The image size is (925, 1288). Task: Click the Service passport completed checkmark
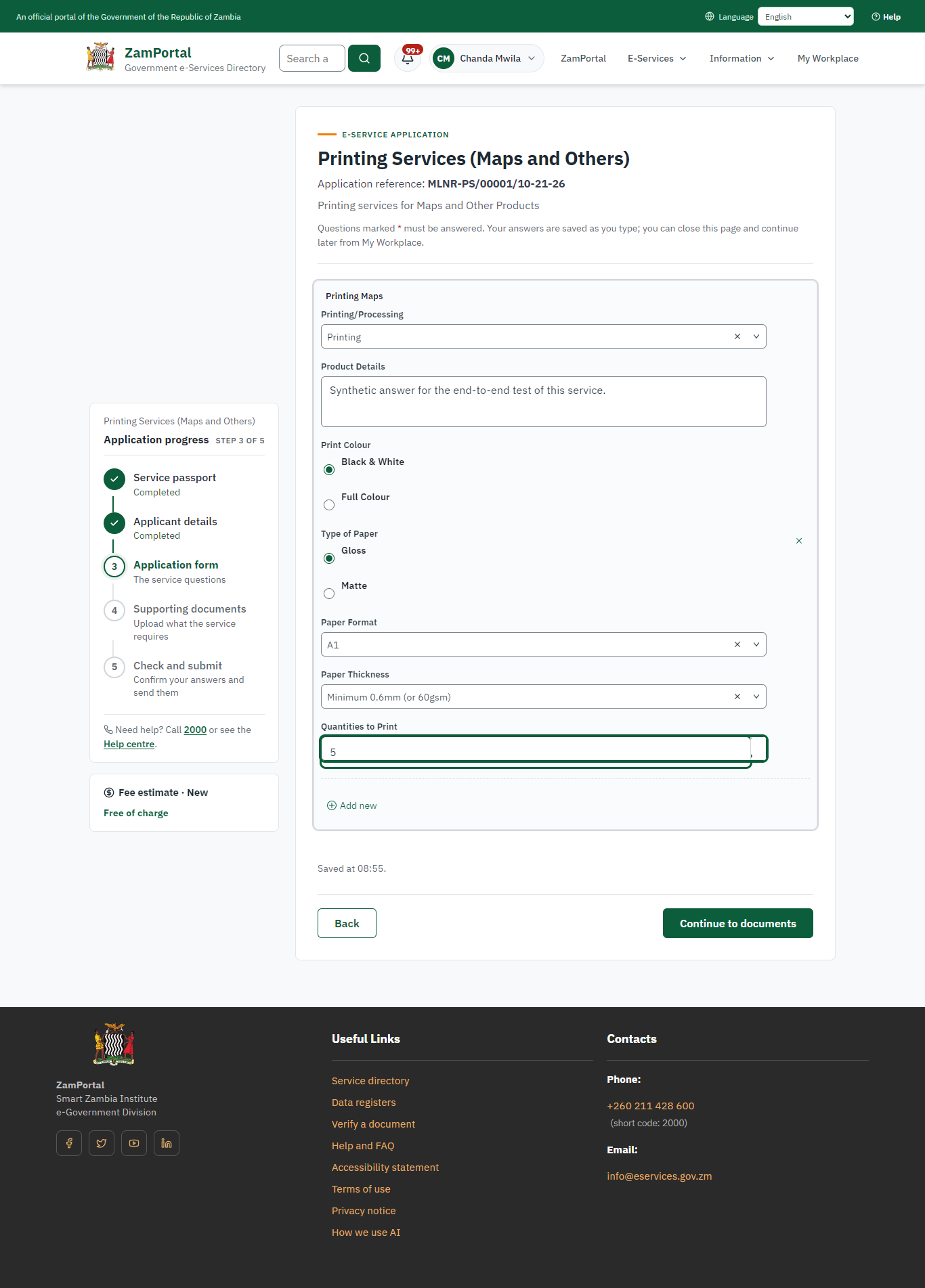pos(114,479)
